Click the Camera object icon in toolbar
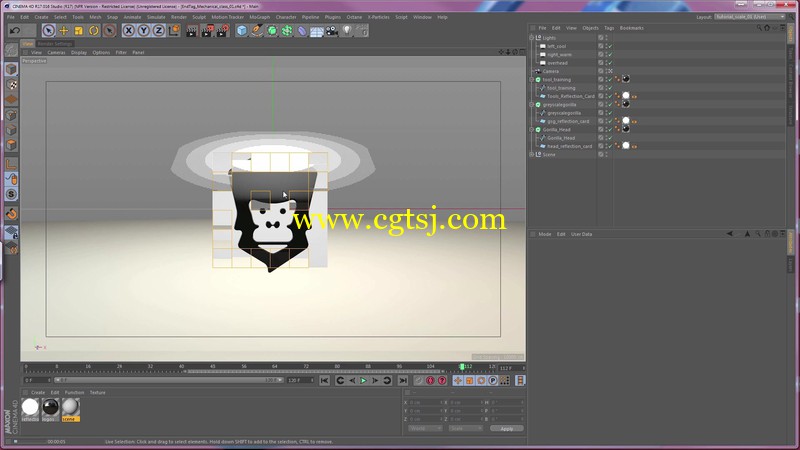800x450 pixels. pyautogui.click(x=332, y=31)
